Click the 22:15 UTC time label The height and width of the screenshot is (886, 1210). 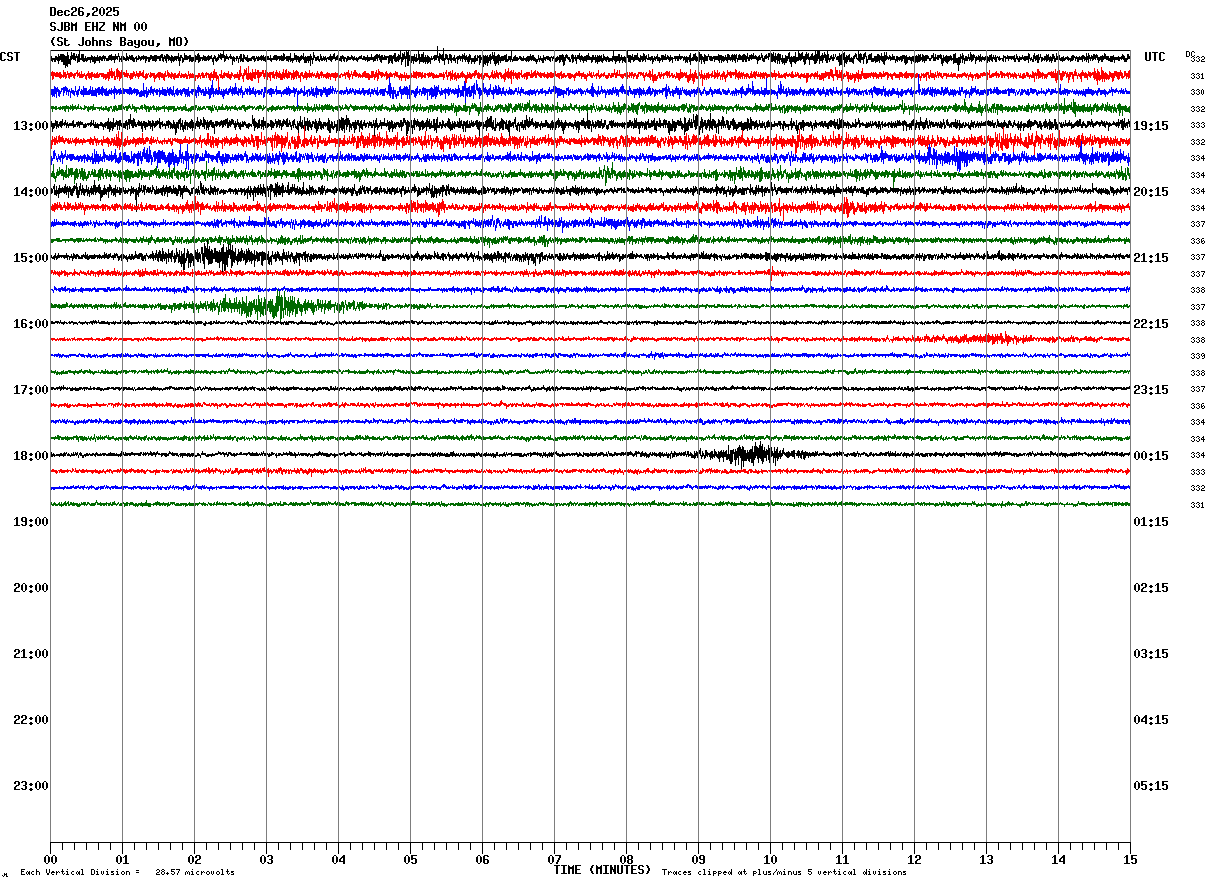pyautogui.click(x=1151, y=324)
